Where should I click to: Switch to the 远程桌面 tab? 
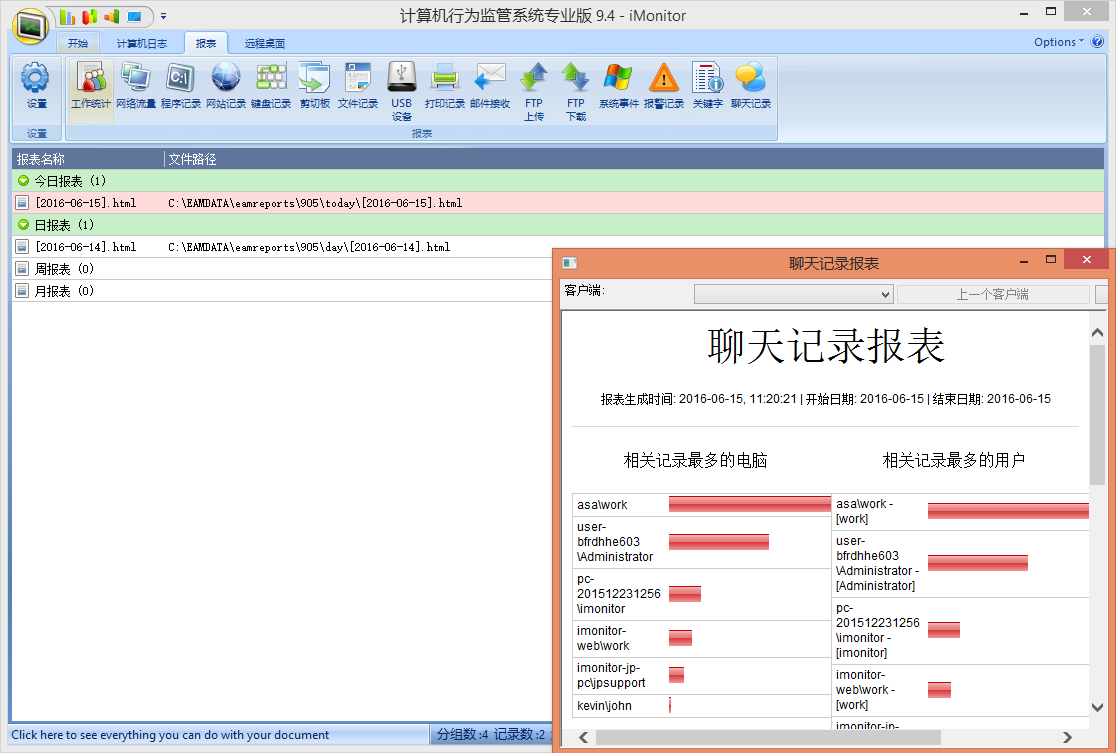point(264,44)
